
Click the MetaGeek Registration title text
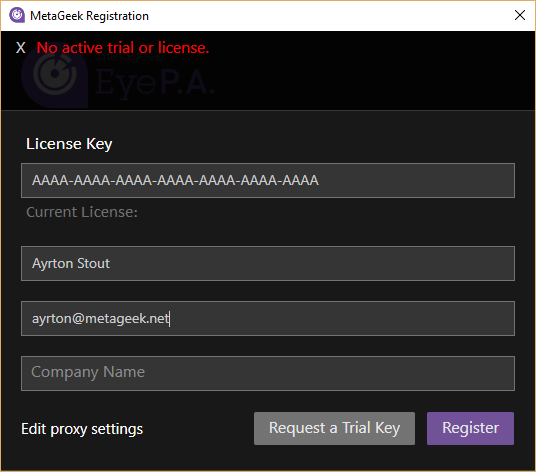click(89, 16)
